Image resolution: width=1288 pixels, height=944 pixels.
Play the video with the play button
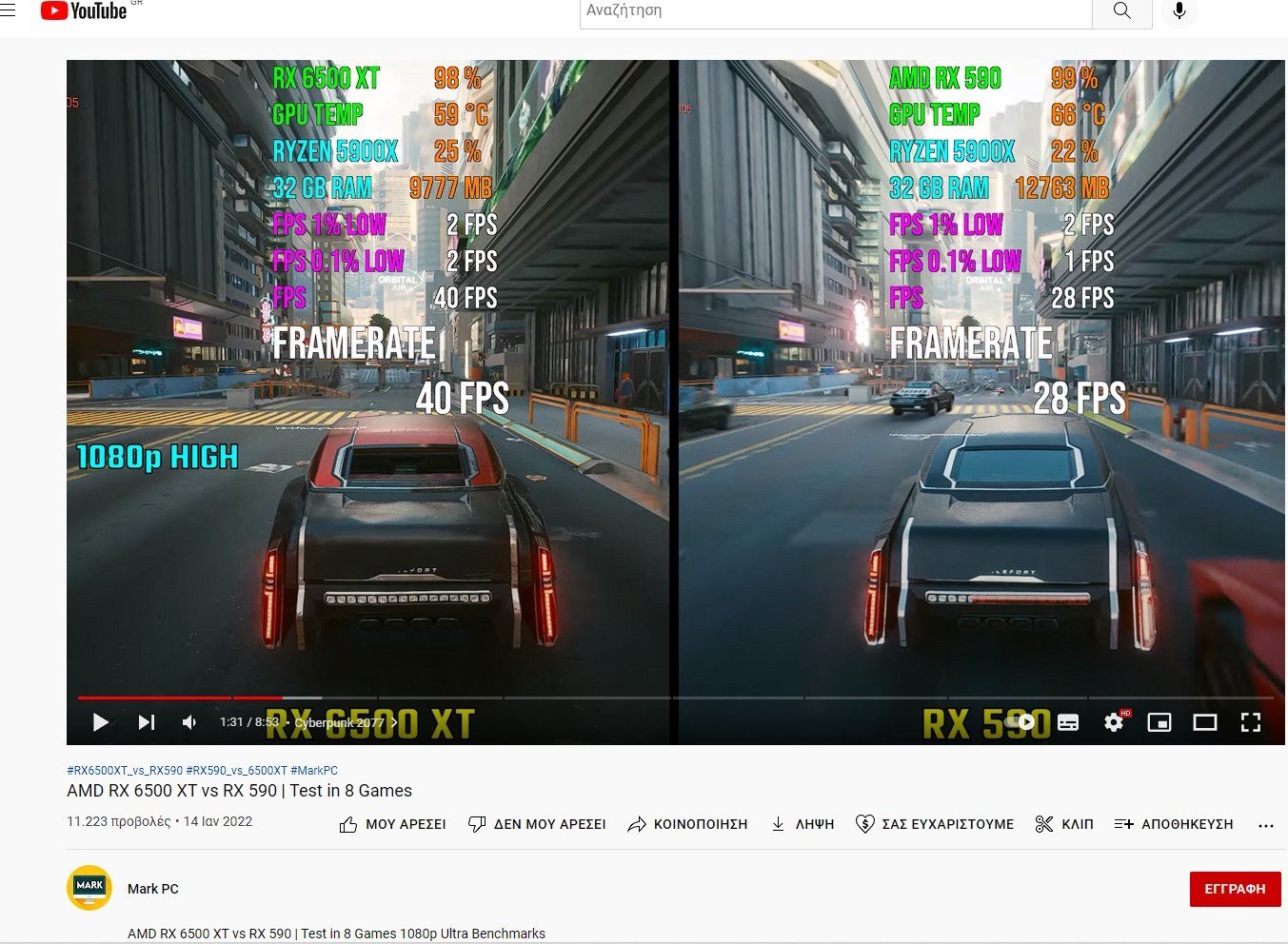[100, 722]
